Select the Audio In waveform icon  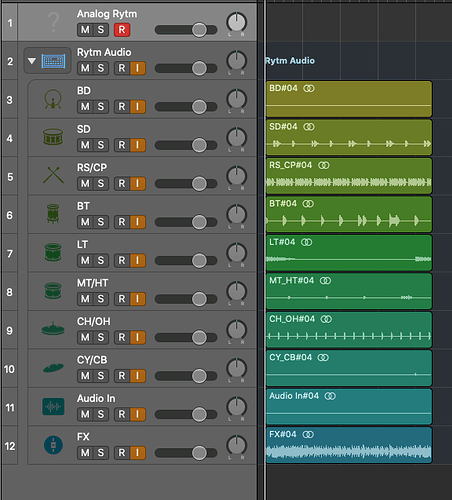[53, 407]
